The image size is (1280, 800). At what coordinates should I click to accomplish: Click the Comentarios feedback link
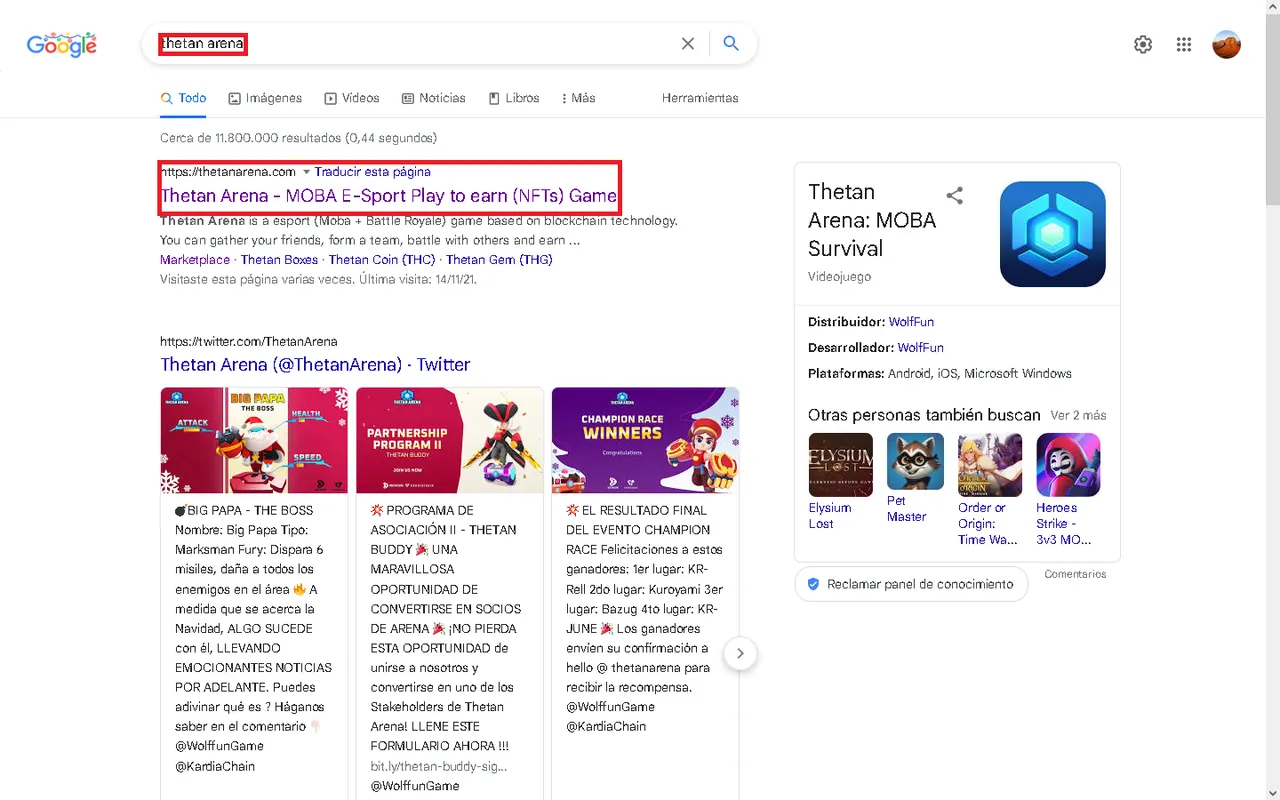[1075, 574]
